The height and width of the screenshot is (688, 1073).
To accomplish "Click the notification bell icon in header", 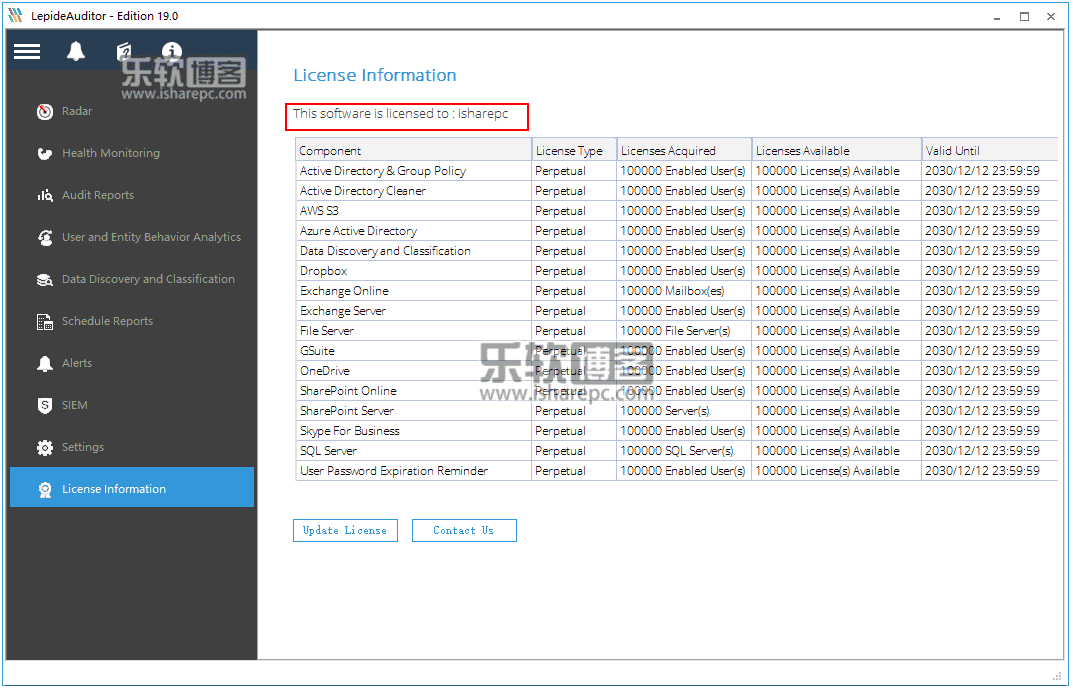I will [76, 51].
